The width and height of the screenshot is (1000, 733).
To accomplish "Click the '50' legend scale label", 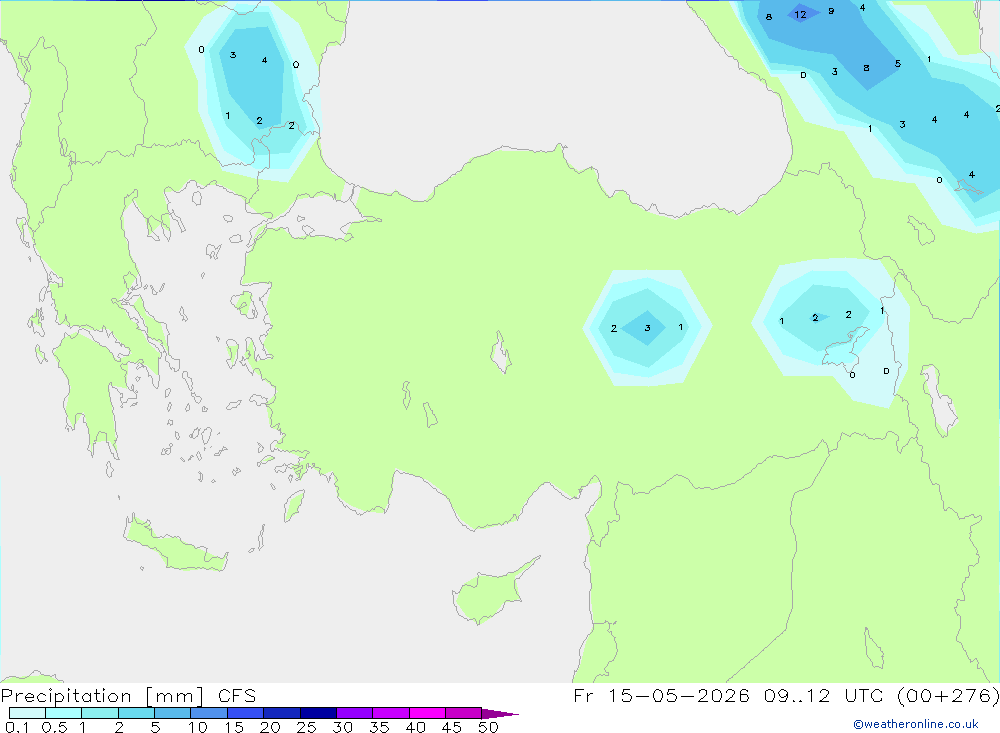I will coord(488,727).
